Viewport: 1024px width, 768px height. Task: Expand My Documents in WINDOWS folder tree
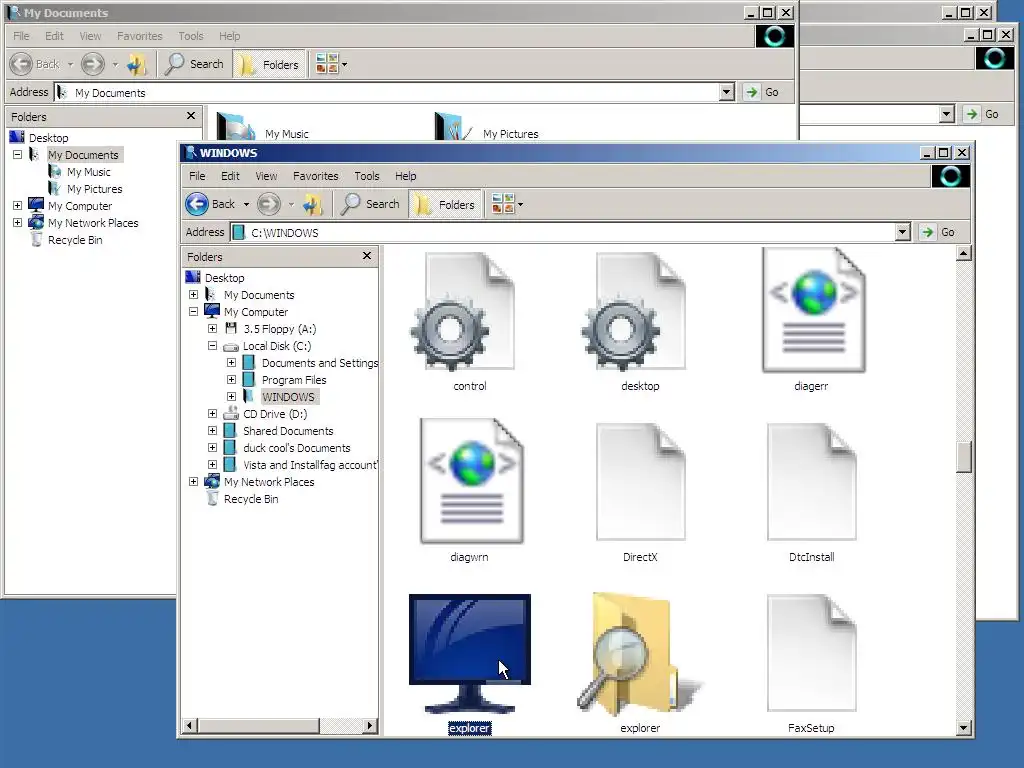[193, 295]
